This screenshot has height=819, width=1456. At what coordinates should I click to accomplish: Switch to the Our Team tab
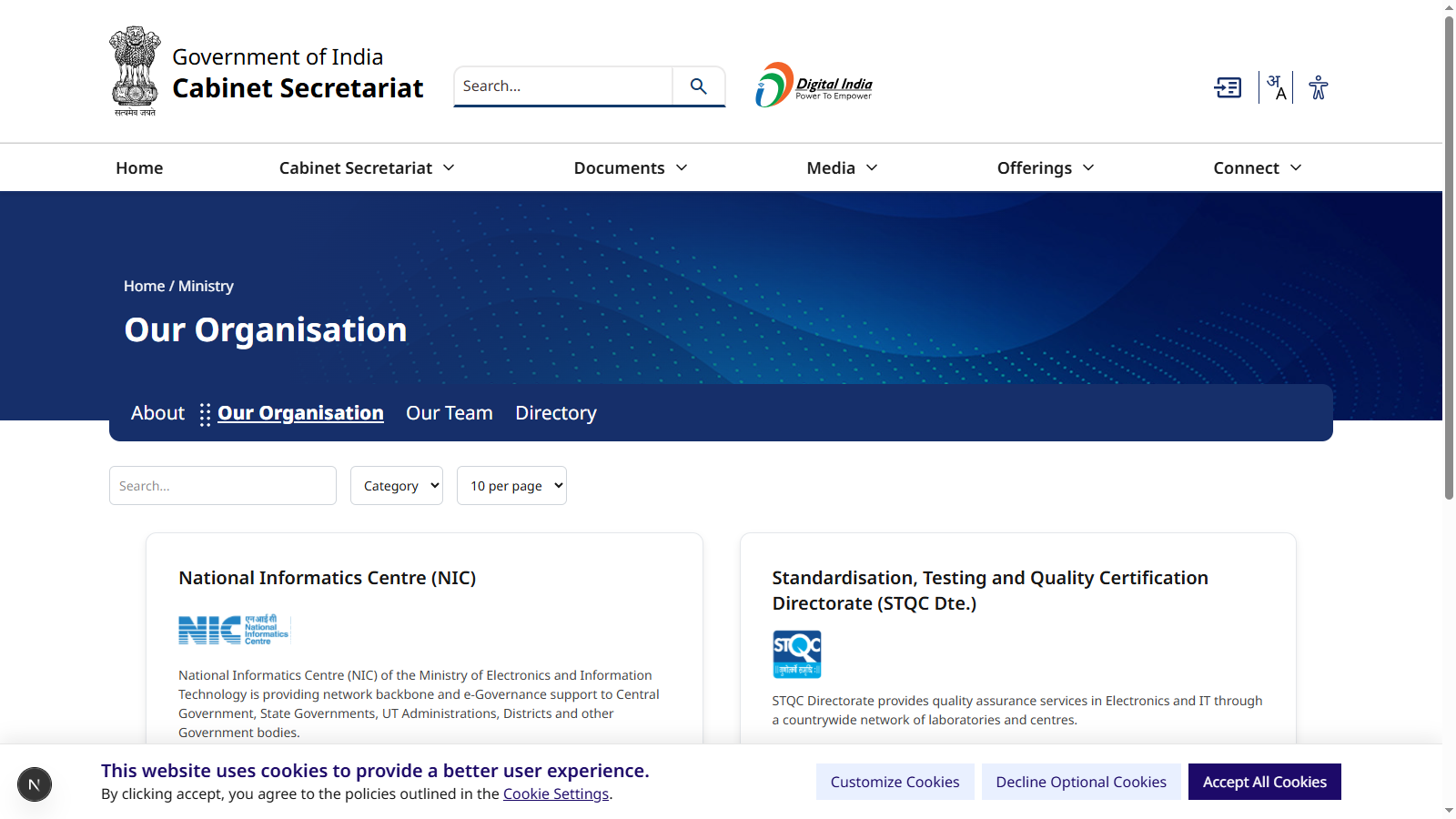pyautogui.click(x=449, y=413)
